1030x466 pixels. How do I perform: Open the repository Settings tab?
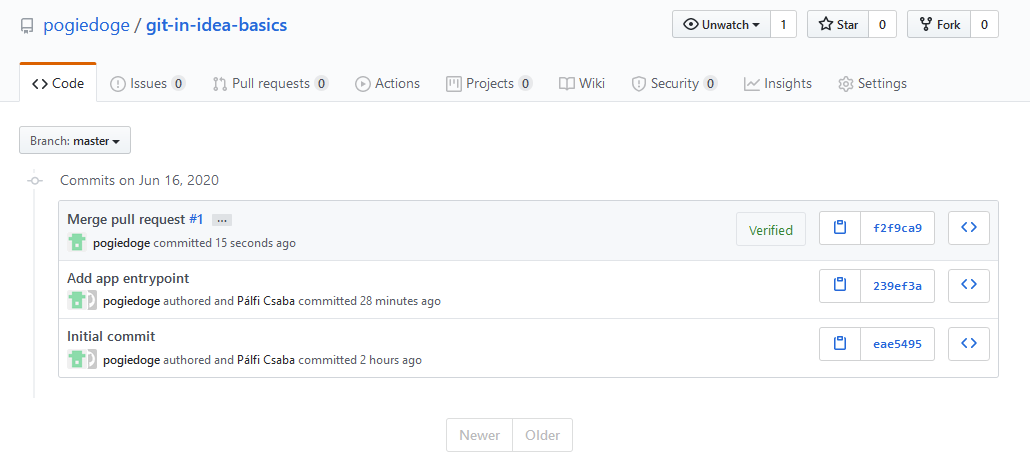(x=872, y=83)
